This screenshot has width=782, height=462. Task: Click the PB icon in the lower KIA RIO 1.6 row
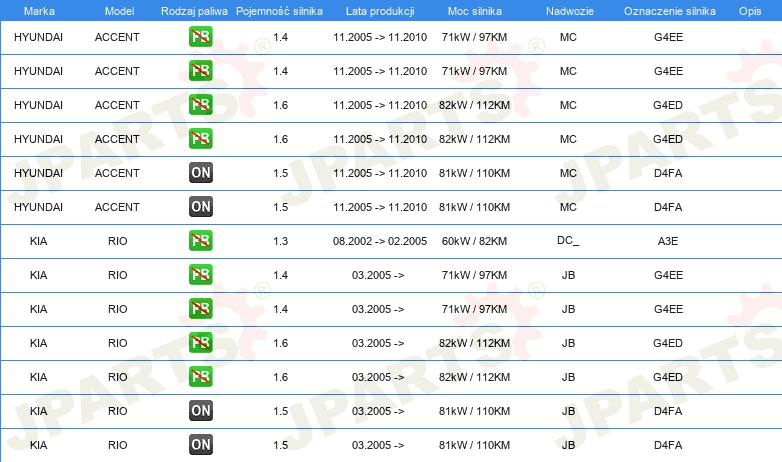point(200,376)
